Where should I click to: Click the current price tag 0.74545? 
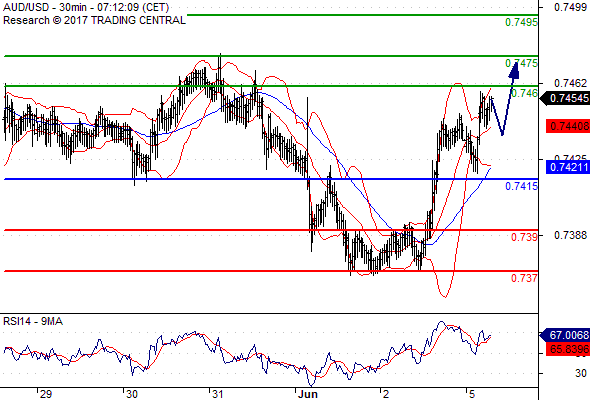point(565,98)
